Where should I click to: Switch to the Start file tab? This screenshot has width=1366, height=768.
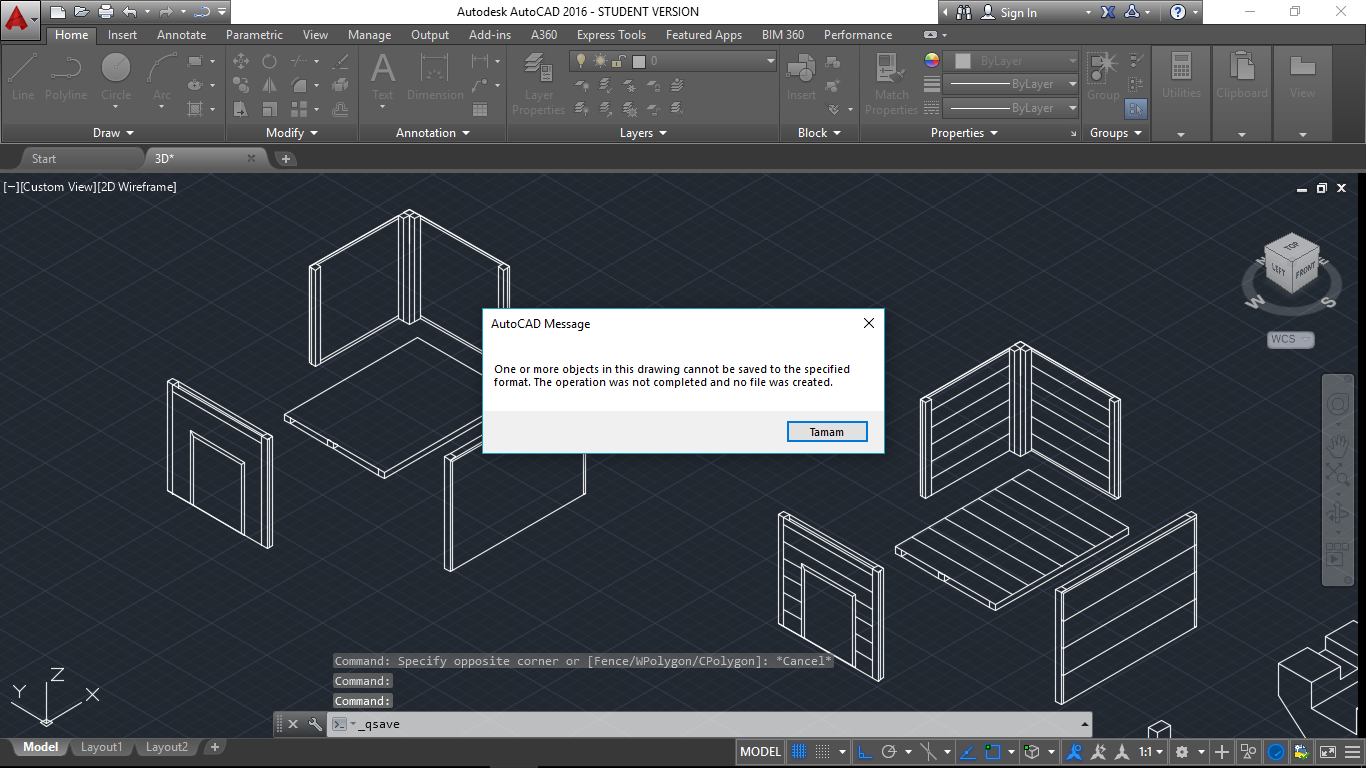click(44, 158)
